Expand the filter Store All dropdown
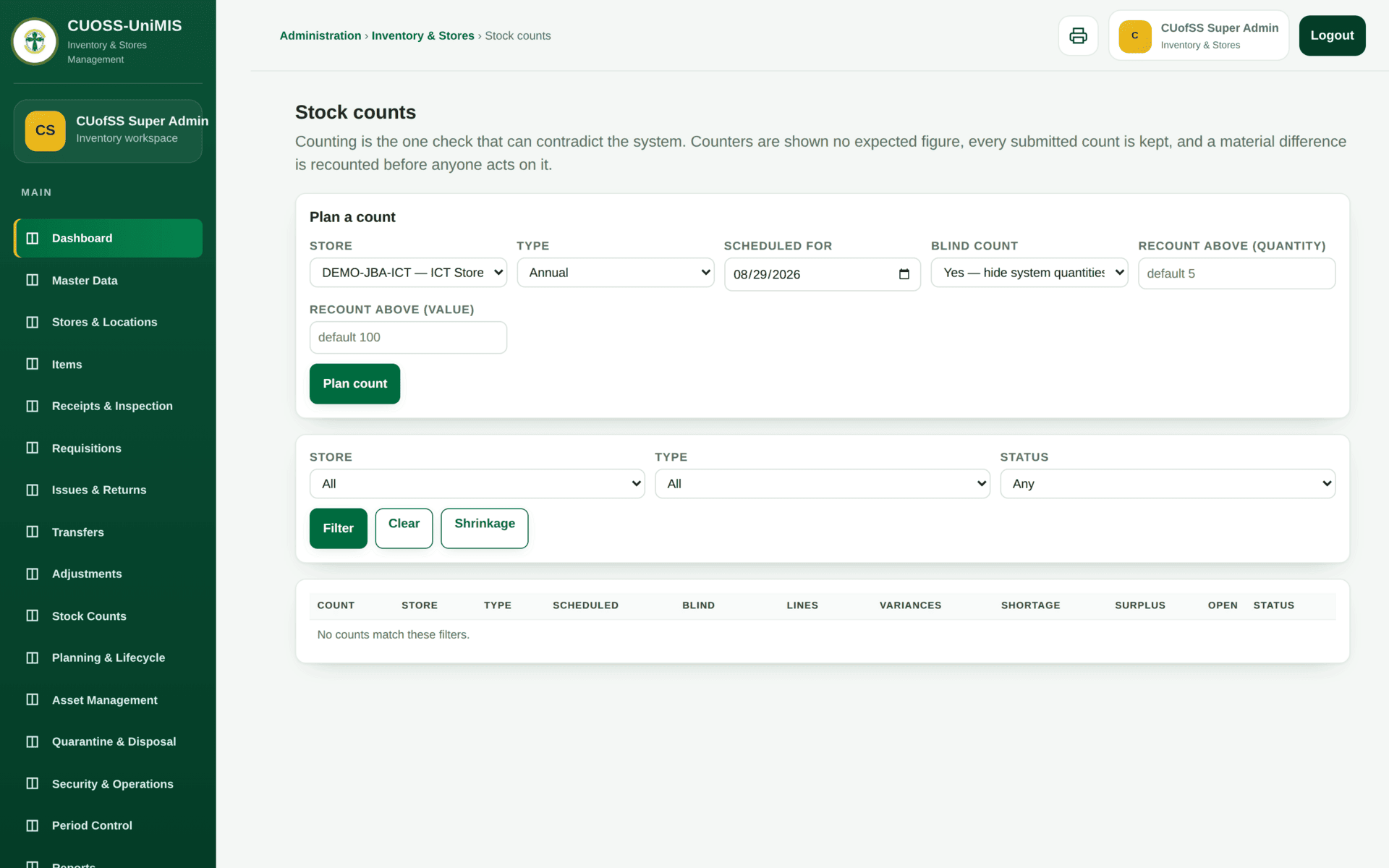The height and width of the screenshot is (868, 1389). pos(477,484)
